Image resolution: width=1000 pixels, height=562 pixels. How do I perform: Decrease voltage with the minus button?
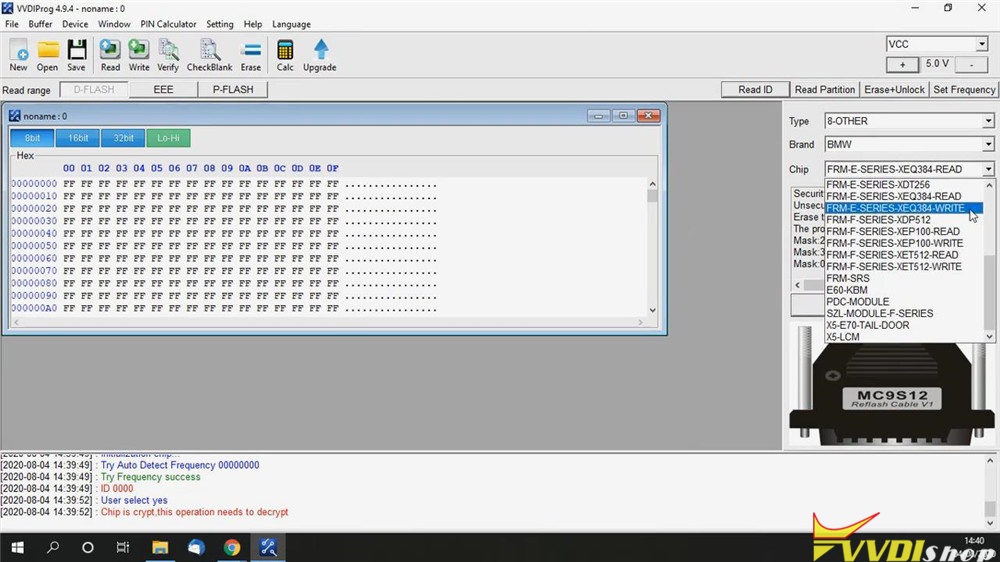[971, 64]
